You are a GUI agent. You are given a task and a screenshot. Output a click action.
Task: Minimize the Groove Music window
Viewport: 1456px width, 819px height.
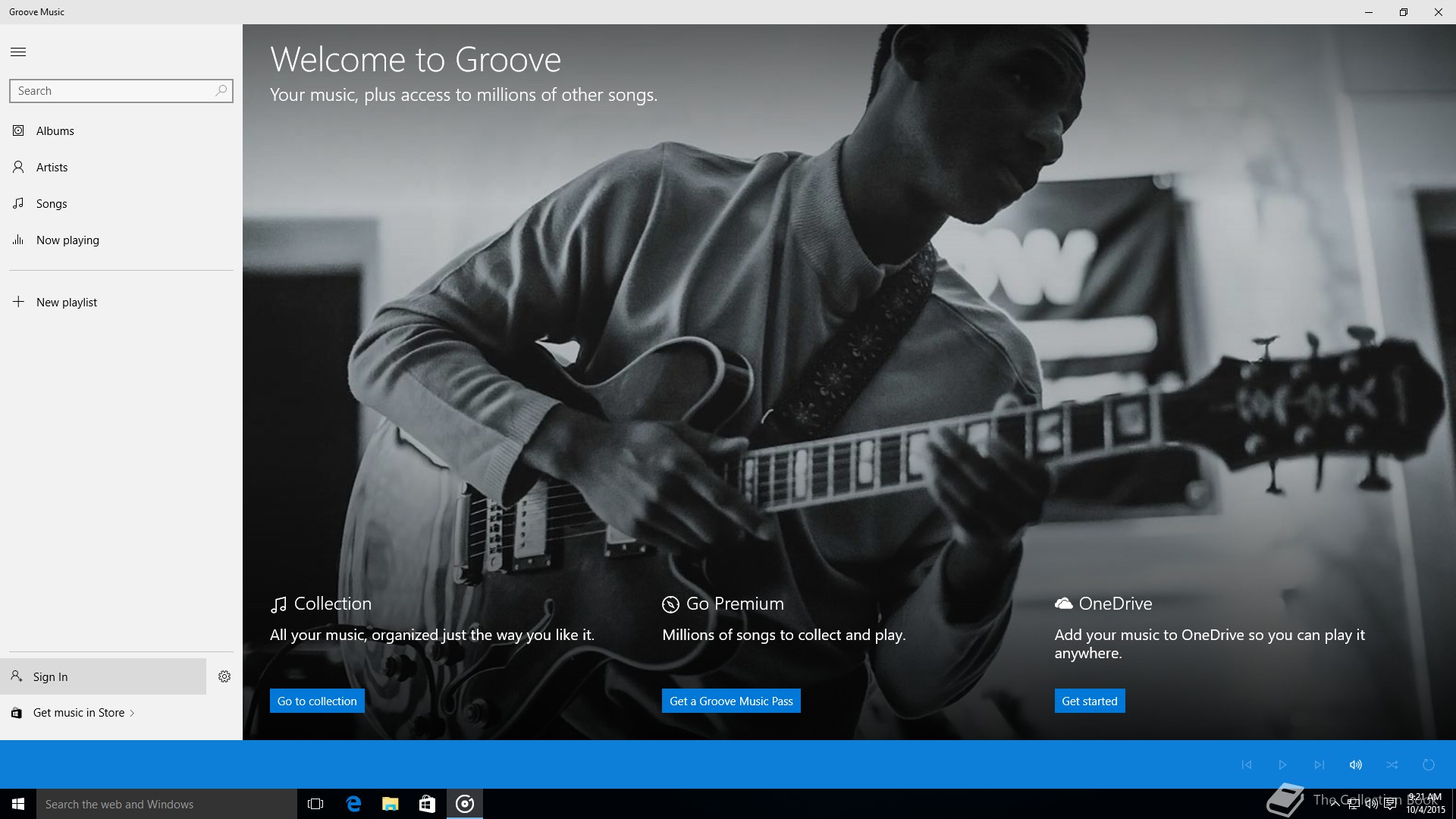[x=1369, y=12]
